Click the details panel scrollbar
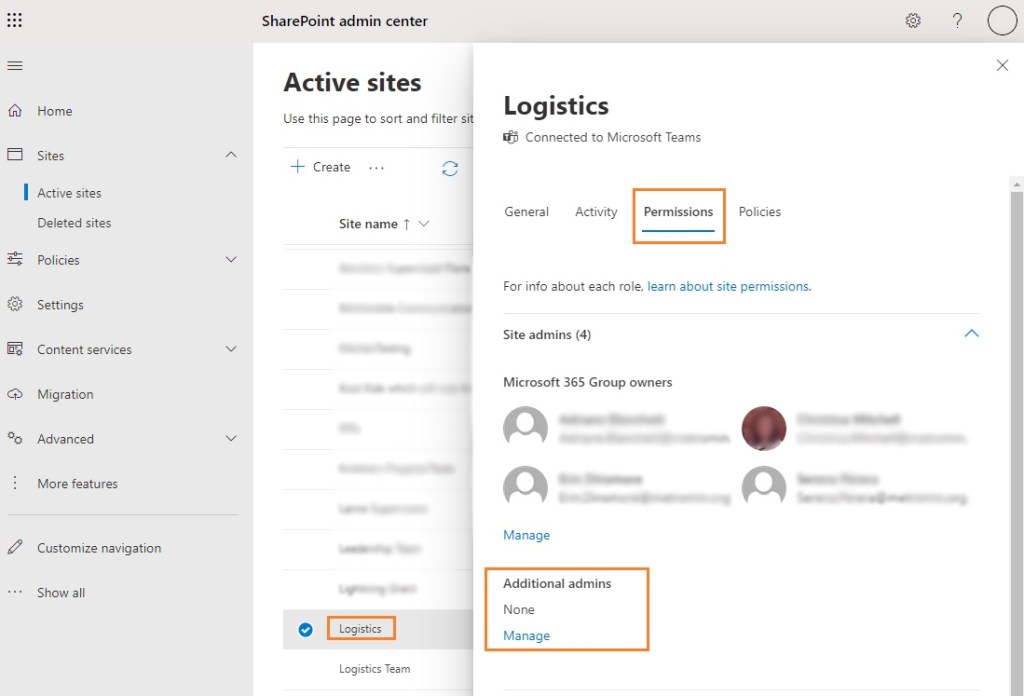Viewport: 1024px width, 696px height. 1016,444
